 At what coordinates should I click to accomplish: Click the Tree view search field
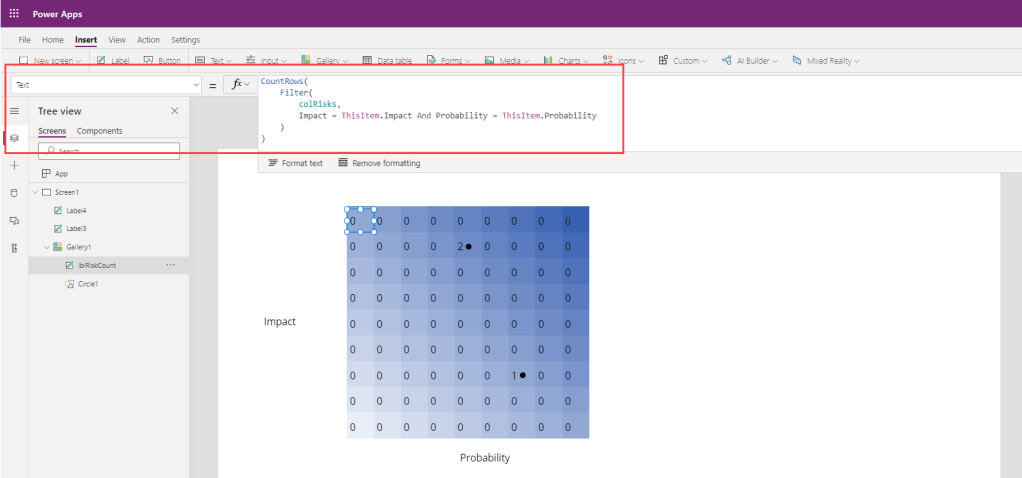[110, 151]
